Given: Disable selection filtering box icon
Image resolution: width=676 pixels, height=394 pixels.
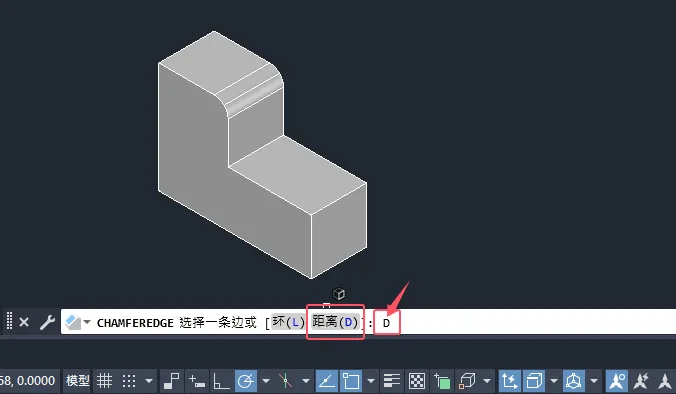Looking at the screenshot, I should tap(535, 381).
